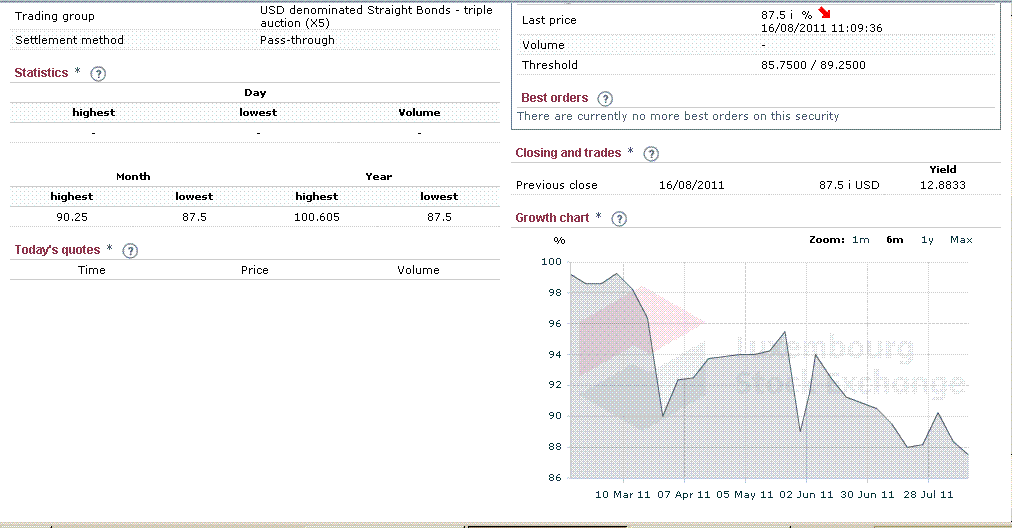The image size is (1012, 528).
Task: Select the 6m zoom option
Action: [x=894, y=240]
